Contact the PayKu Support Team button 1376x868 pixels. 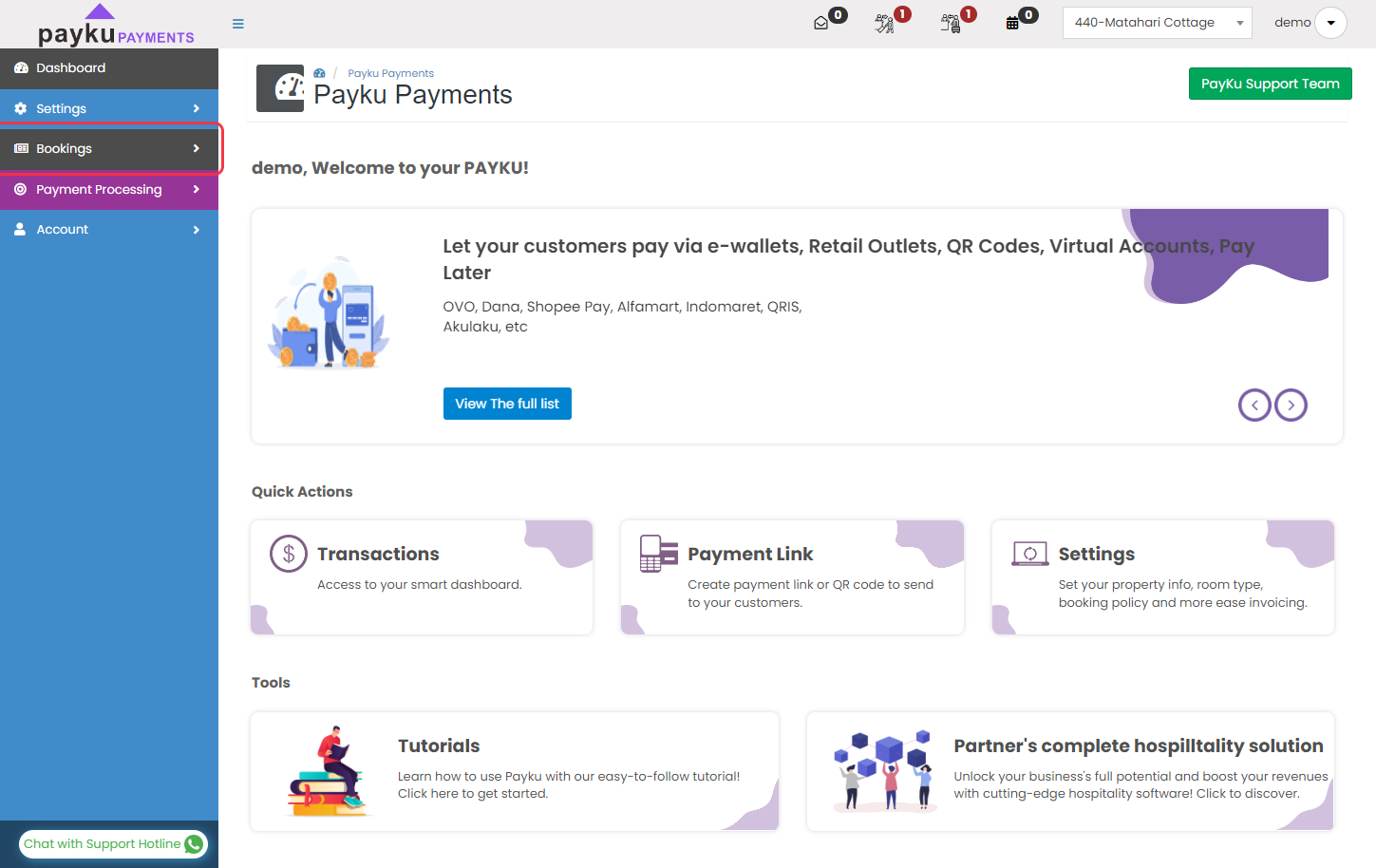click(x=1270, y=84)
